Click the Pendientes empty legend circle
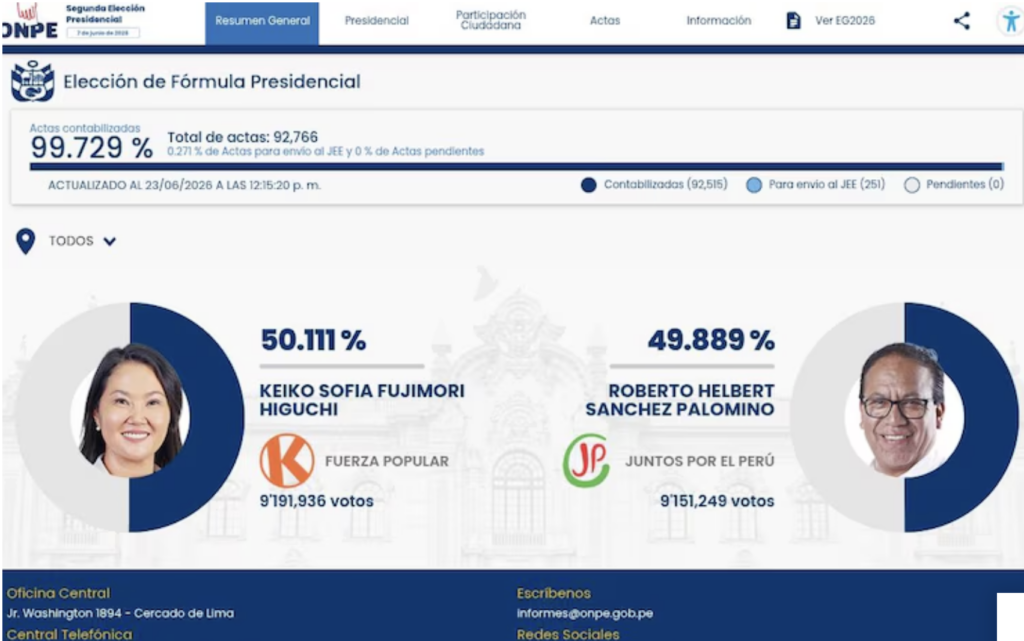The width and height of the screenshot is (1024, 641). coord(912,185)
